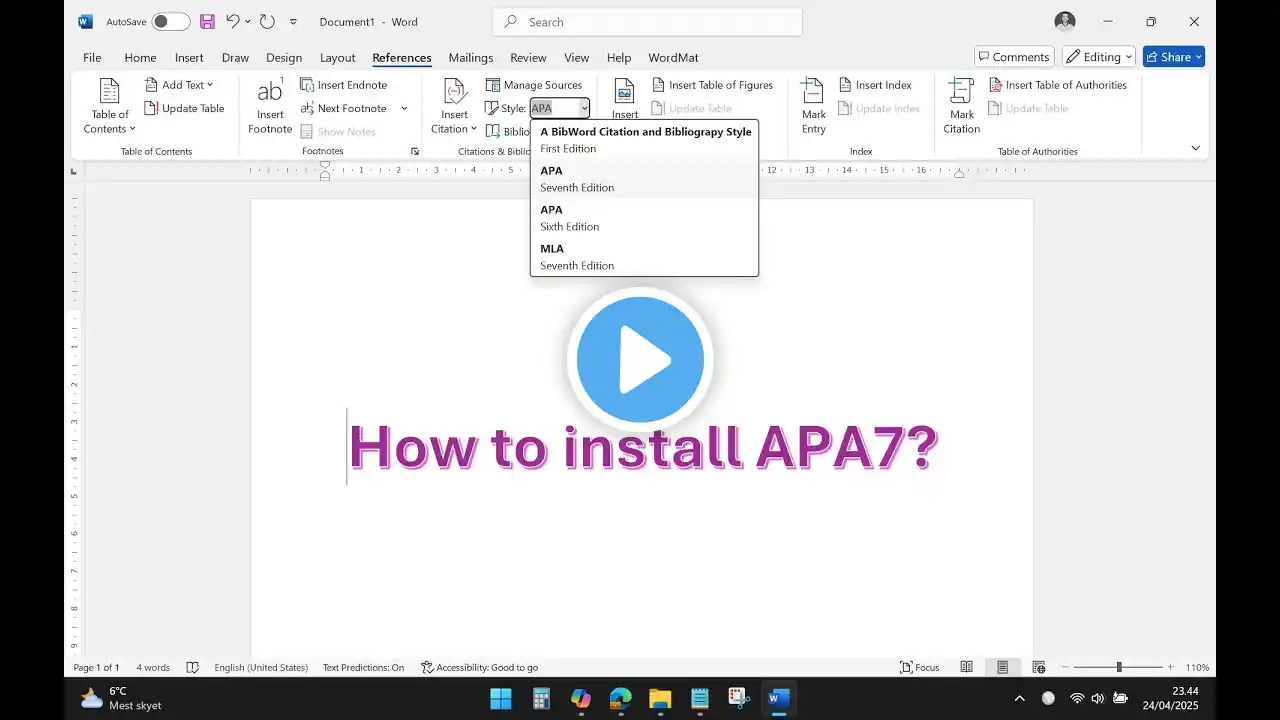1280x720 pixels.
Task: Open spelling check icon in status bar
Action: click(193, 667)
